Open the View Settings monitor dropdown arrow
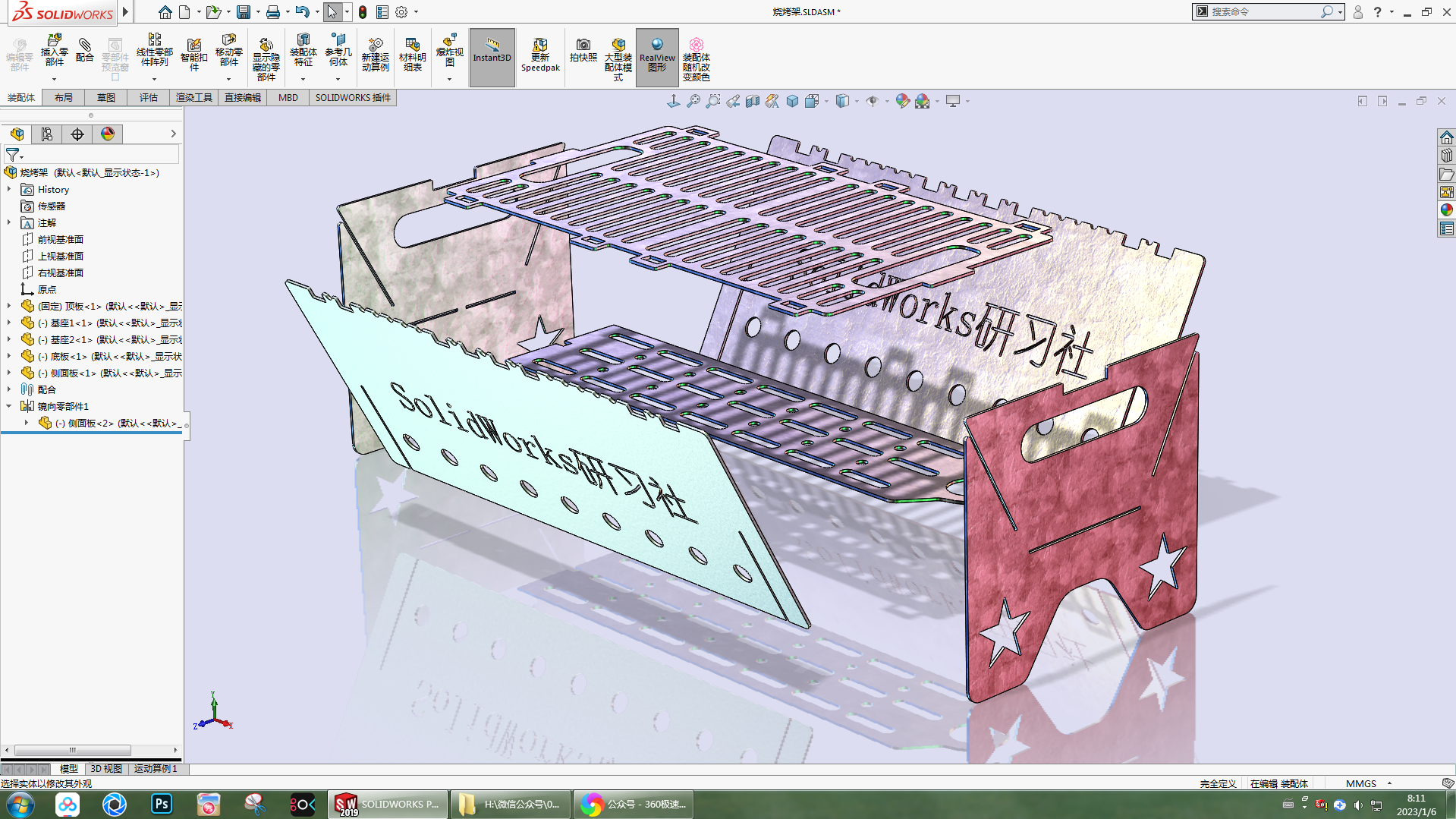 [x=967, y=101]
